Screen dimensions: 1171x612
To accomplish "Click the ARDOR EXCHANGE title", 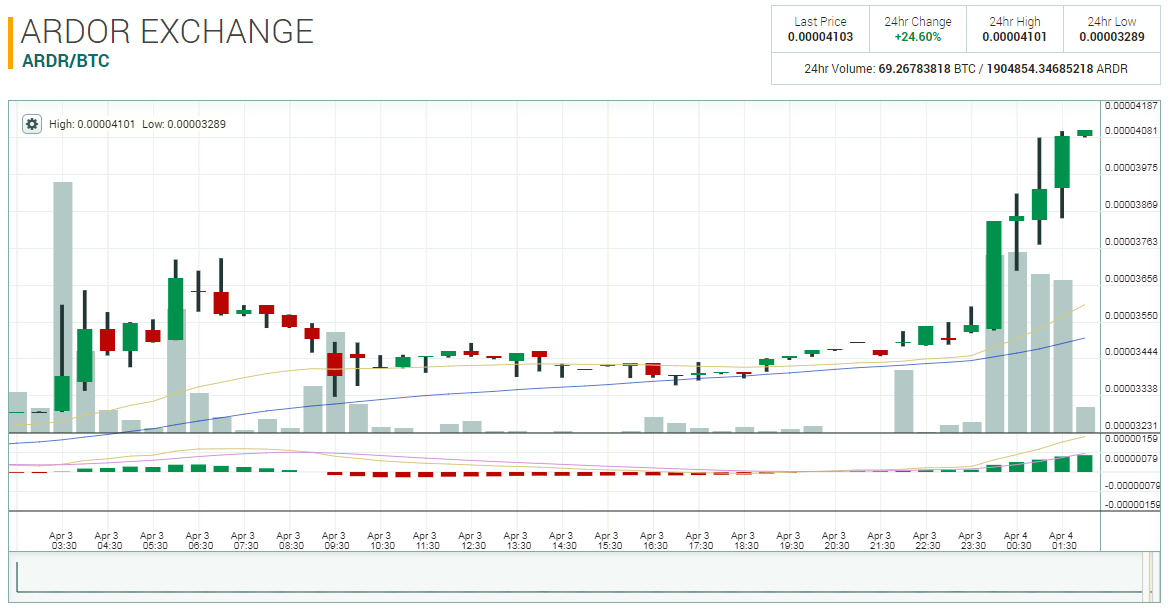I will [x=167, y=31].
